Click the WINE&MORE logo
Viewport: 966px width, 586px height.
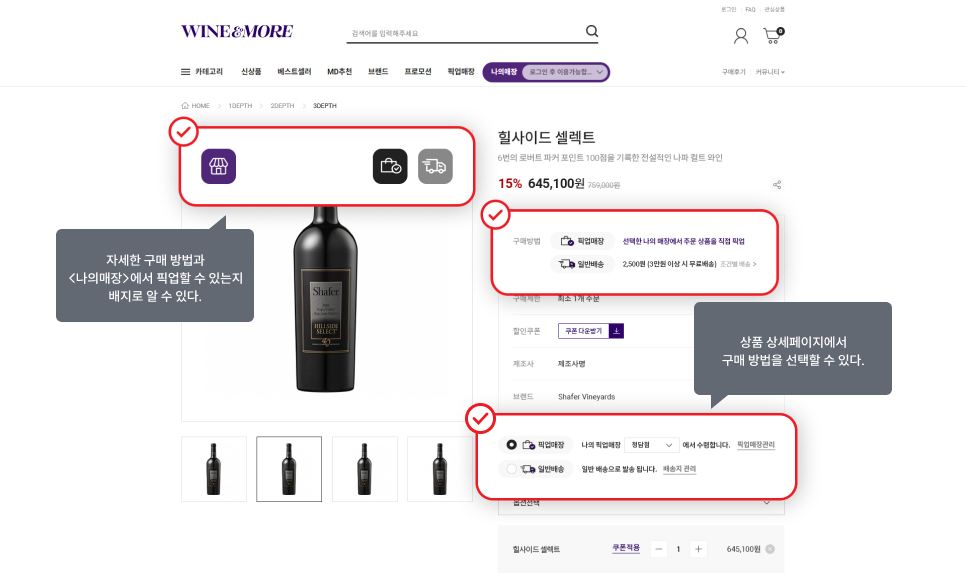(x=237, y=31)
